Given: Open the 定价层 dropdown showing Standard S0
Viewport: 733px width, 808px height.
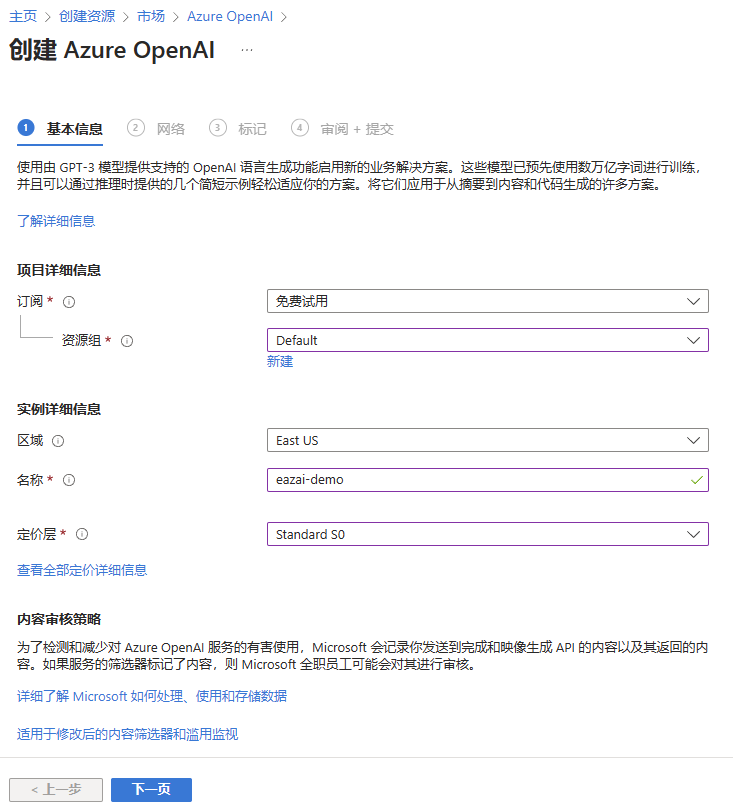Looking at the screenshot, I should click(x=488, y=534).
